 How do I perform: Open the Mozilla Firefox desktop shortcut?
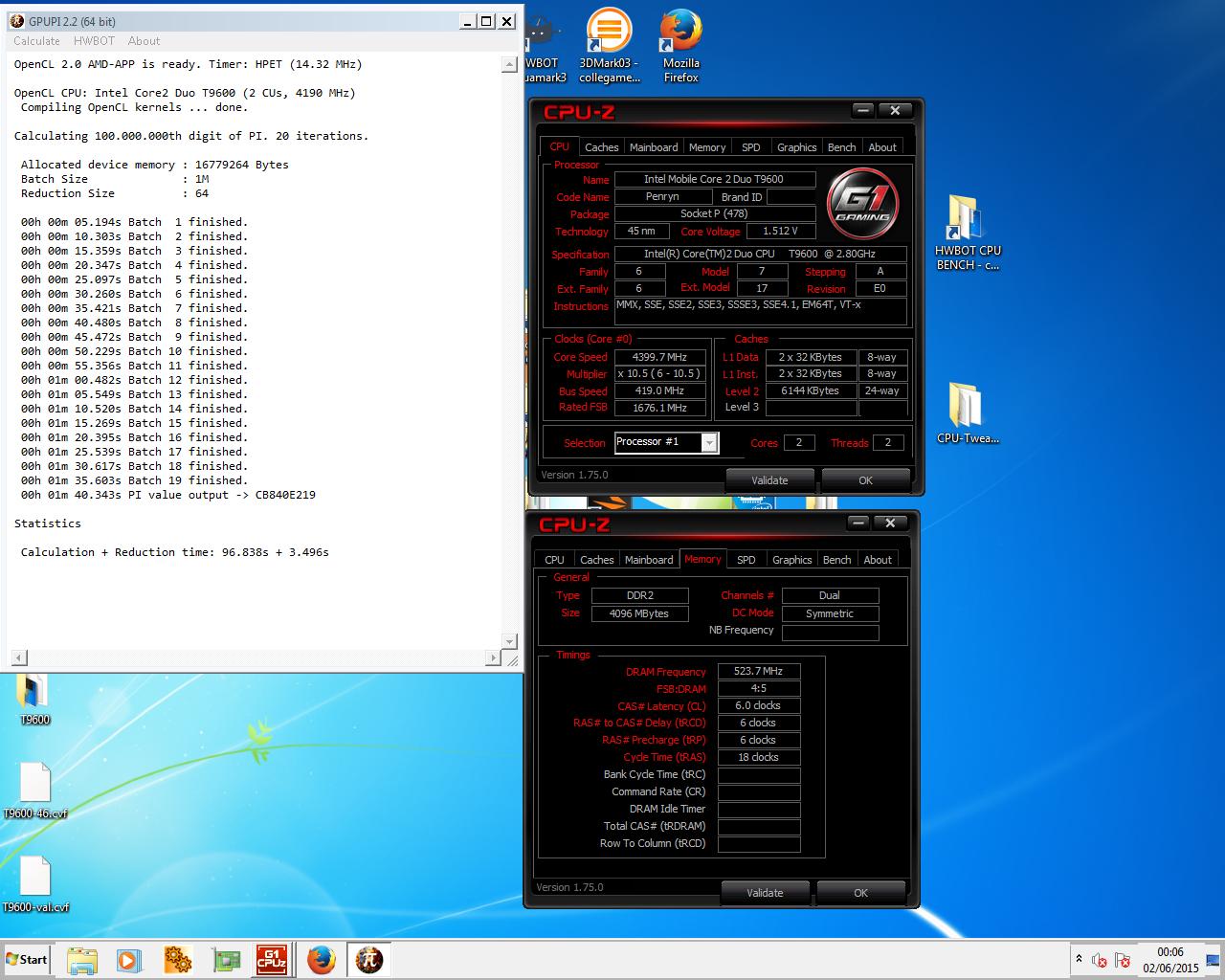pyautogui.click(x=680, y=45)
